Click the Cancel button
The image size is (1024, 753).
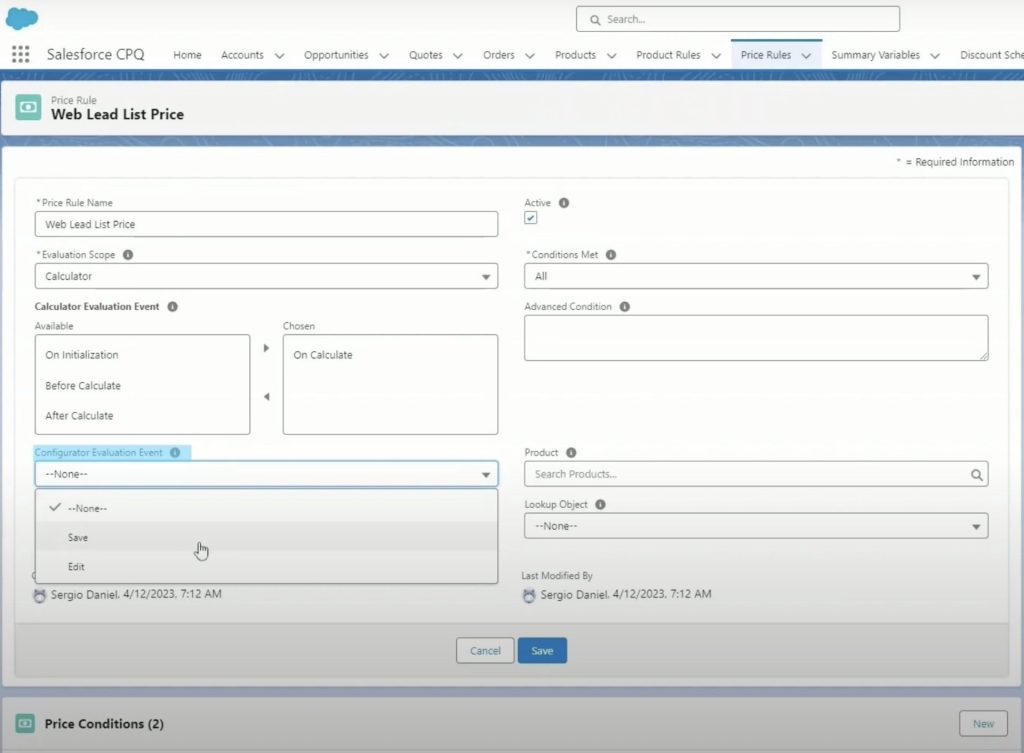[x=485, y=651]
